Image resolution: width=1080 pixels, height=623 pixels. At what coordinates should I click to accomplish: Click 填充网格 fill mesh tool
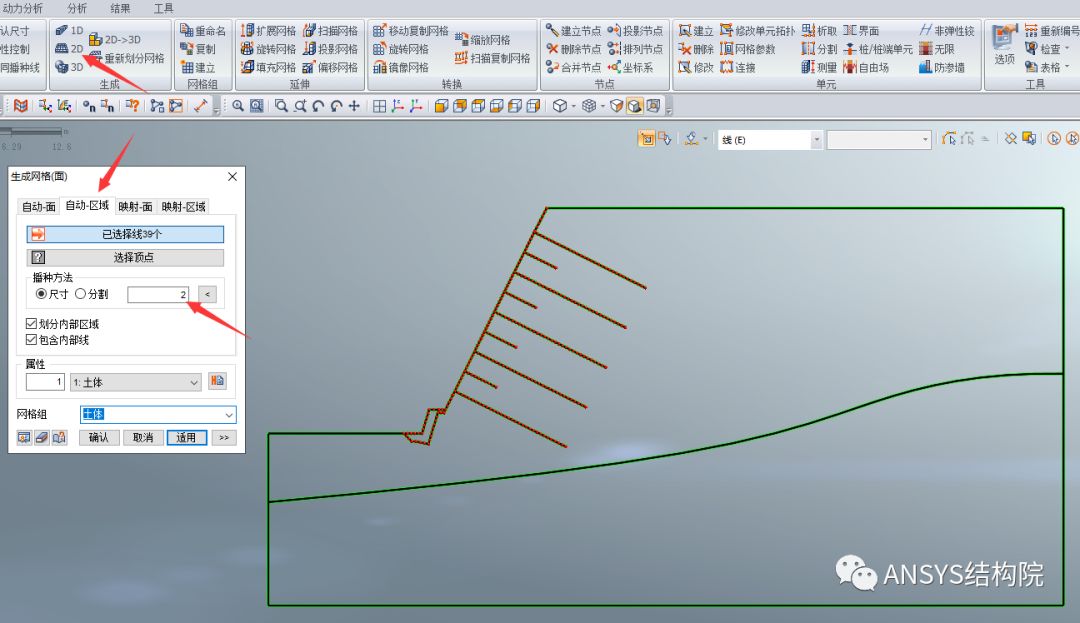pyautogui.click(x=268, y=67)
